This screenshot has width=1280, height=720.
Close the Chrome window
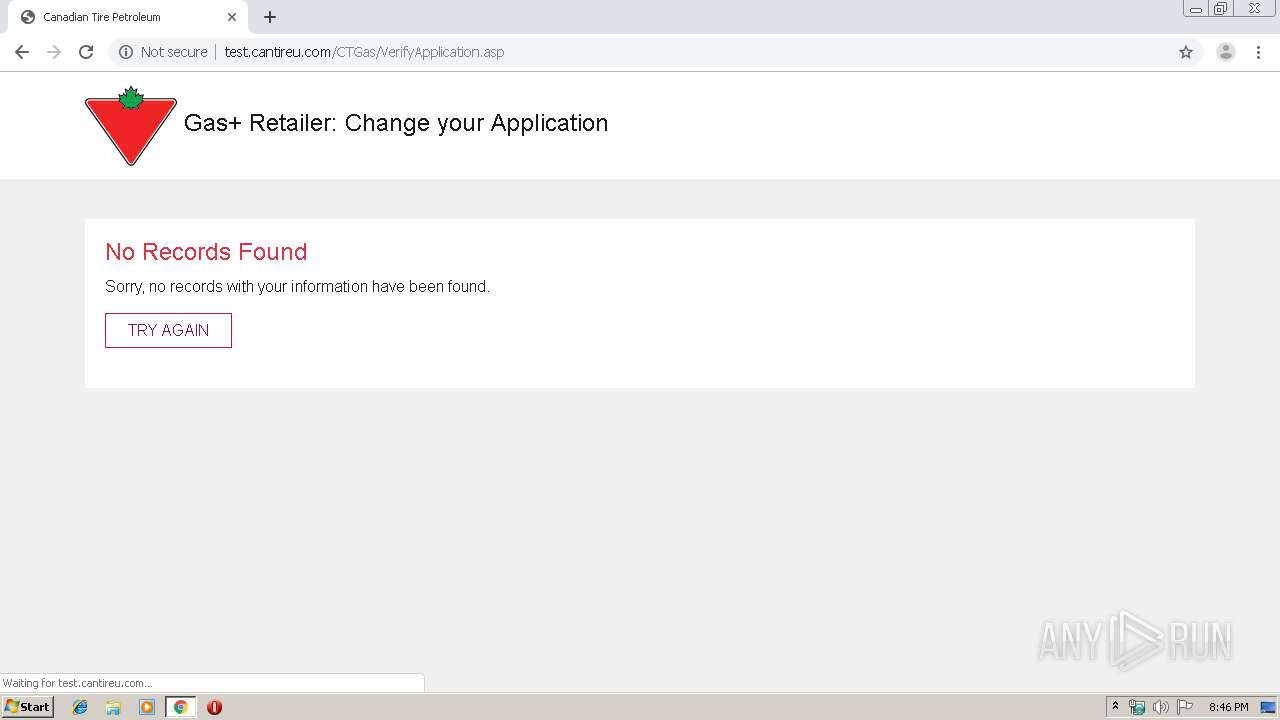click(x=1254, y=9)
